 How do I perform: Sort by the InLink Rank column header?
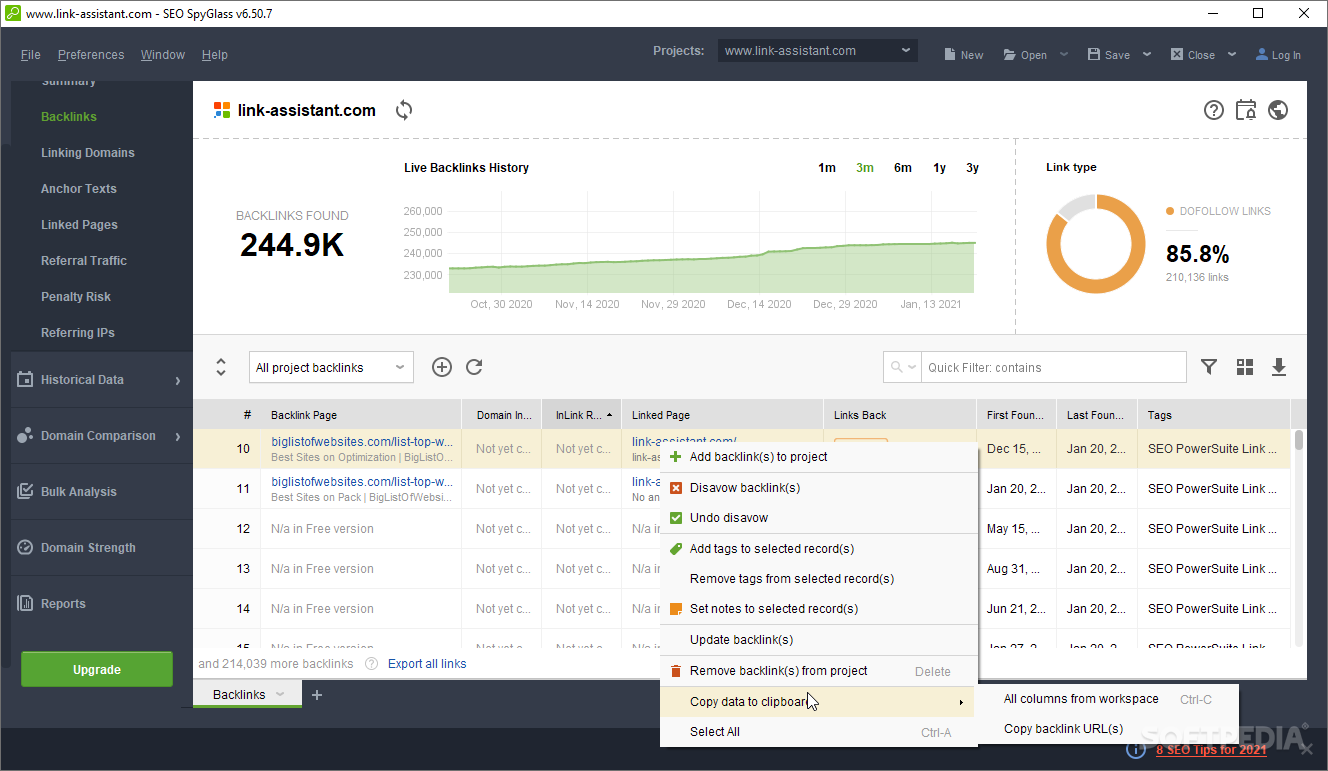582,415
